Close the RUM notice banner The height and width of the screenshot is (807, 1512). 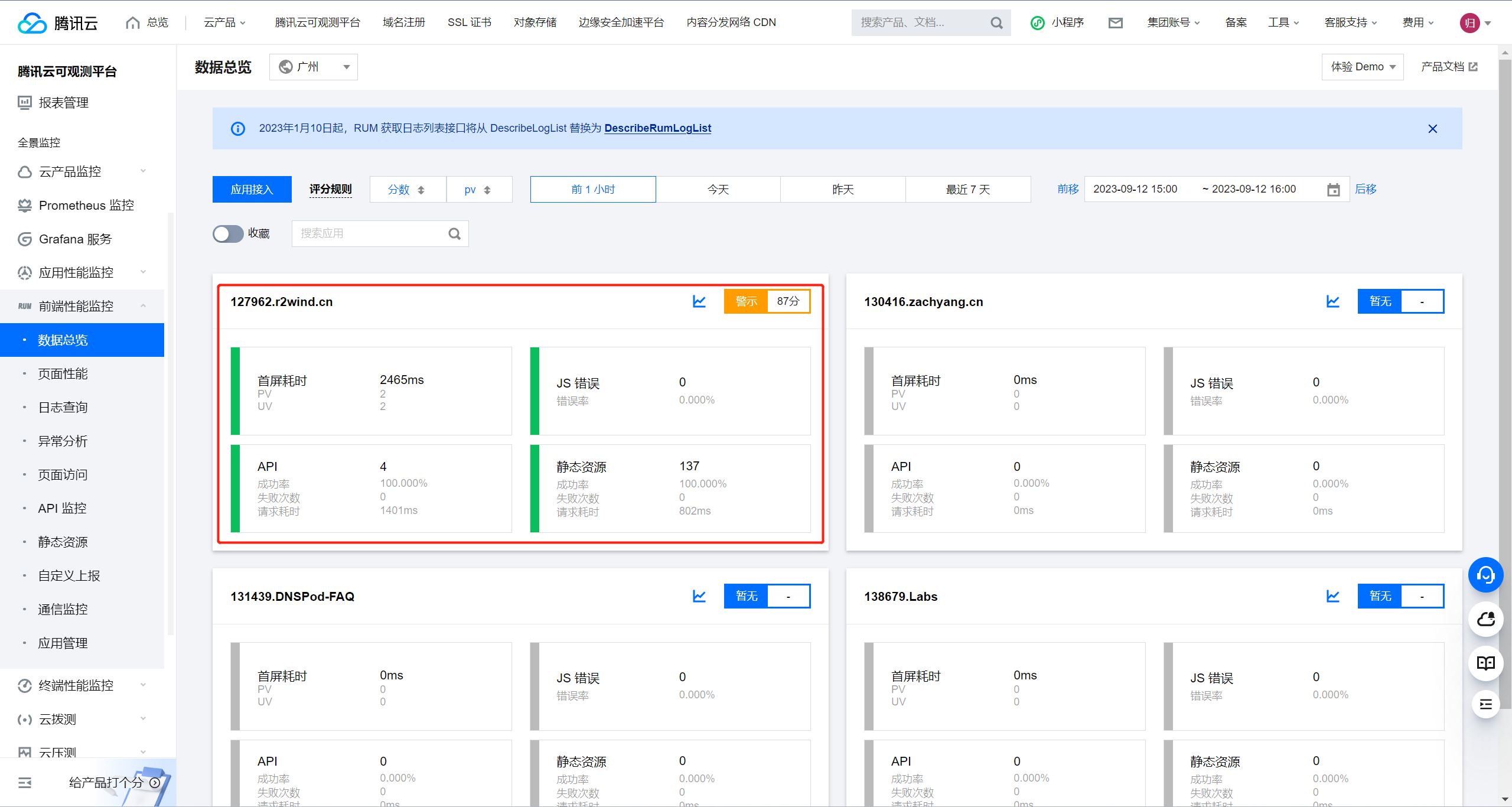click(x=1432, y=129)
